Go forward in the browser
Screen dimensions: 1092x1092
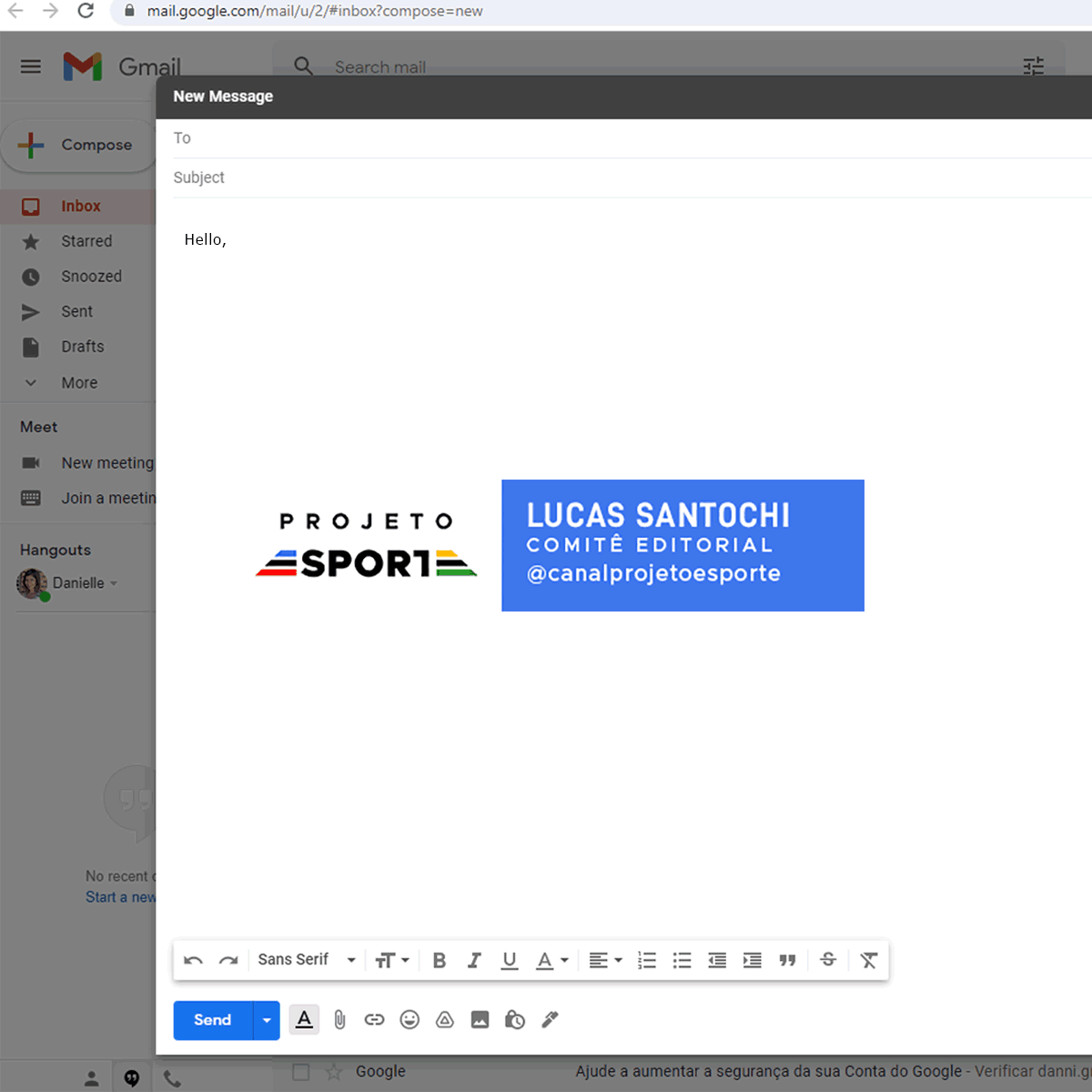pyautogui.click(x=50, y=11)
